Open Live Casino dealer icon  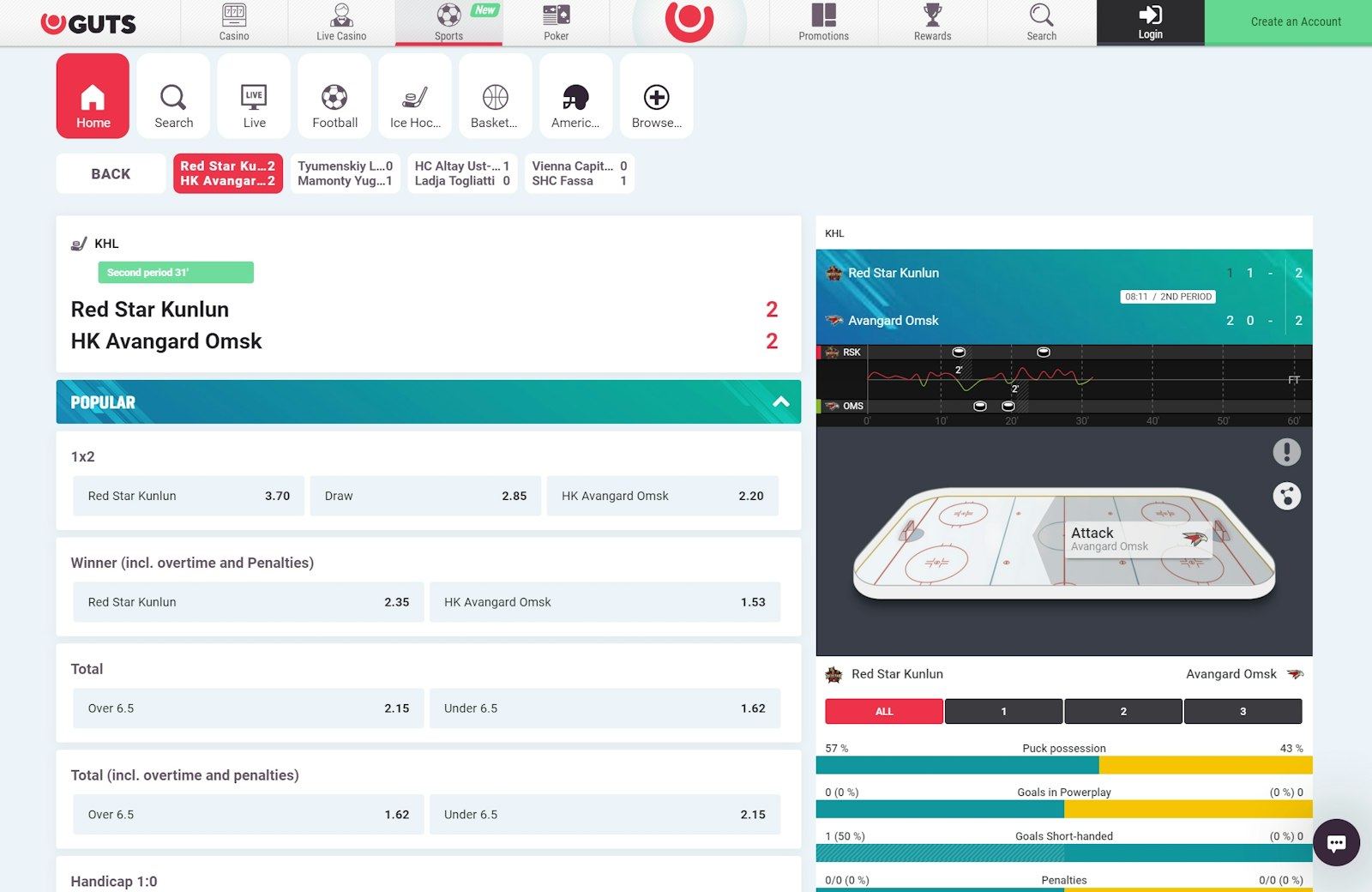point(341,15)
